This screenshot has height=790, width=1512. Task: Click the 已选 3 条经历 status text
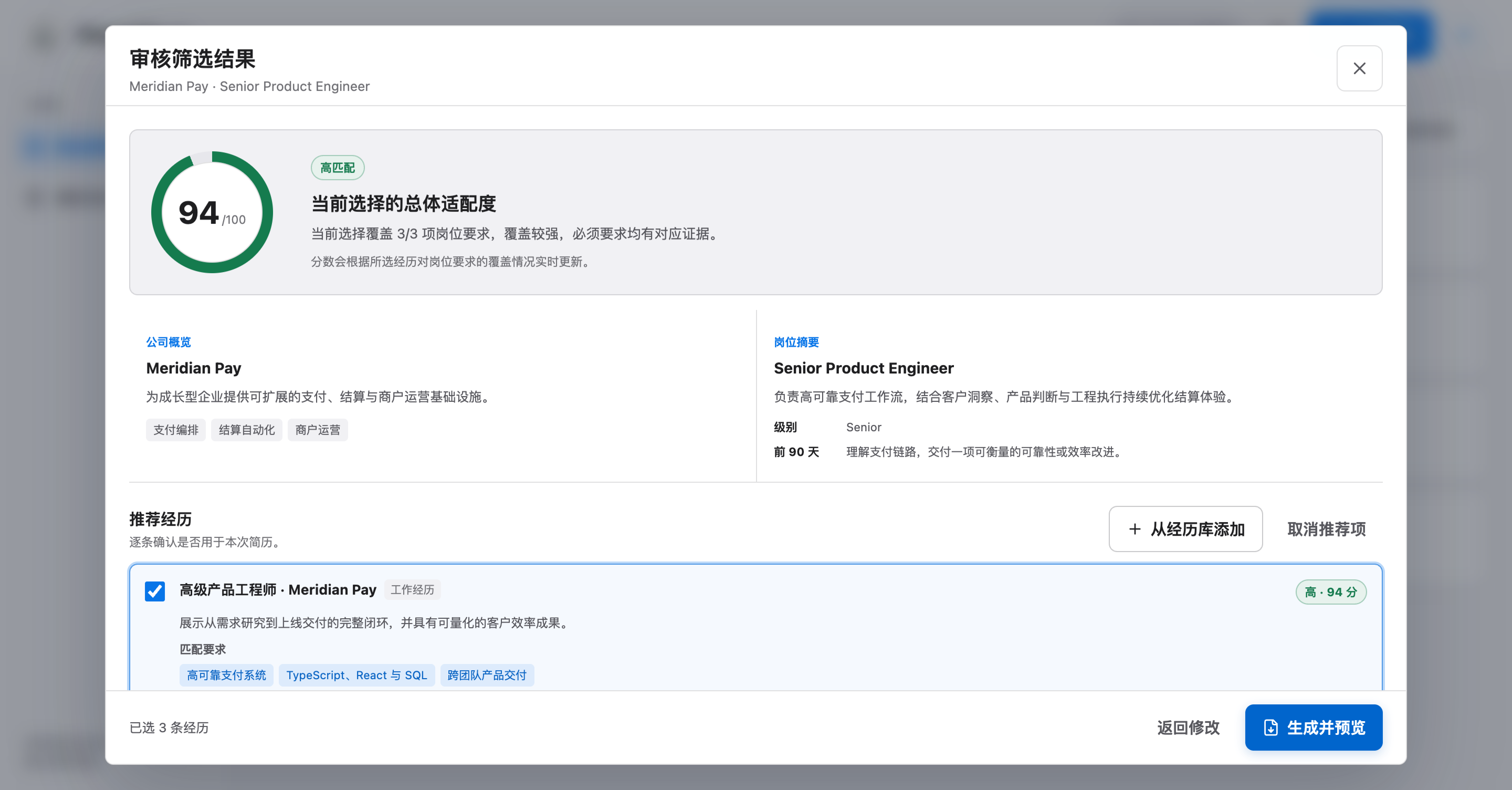[169, 727]
